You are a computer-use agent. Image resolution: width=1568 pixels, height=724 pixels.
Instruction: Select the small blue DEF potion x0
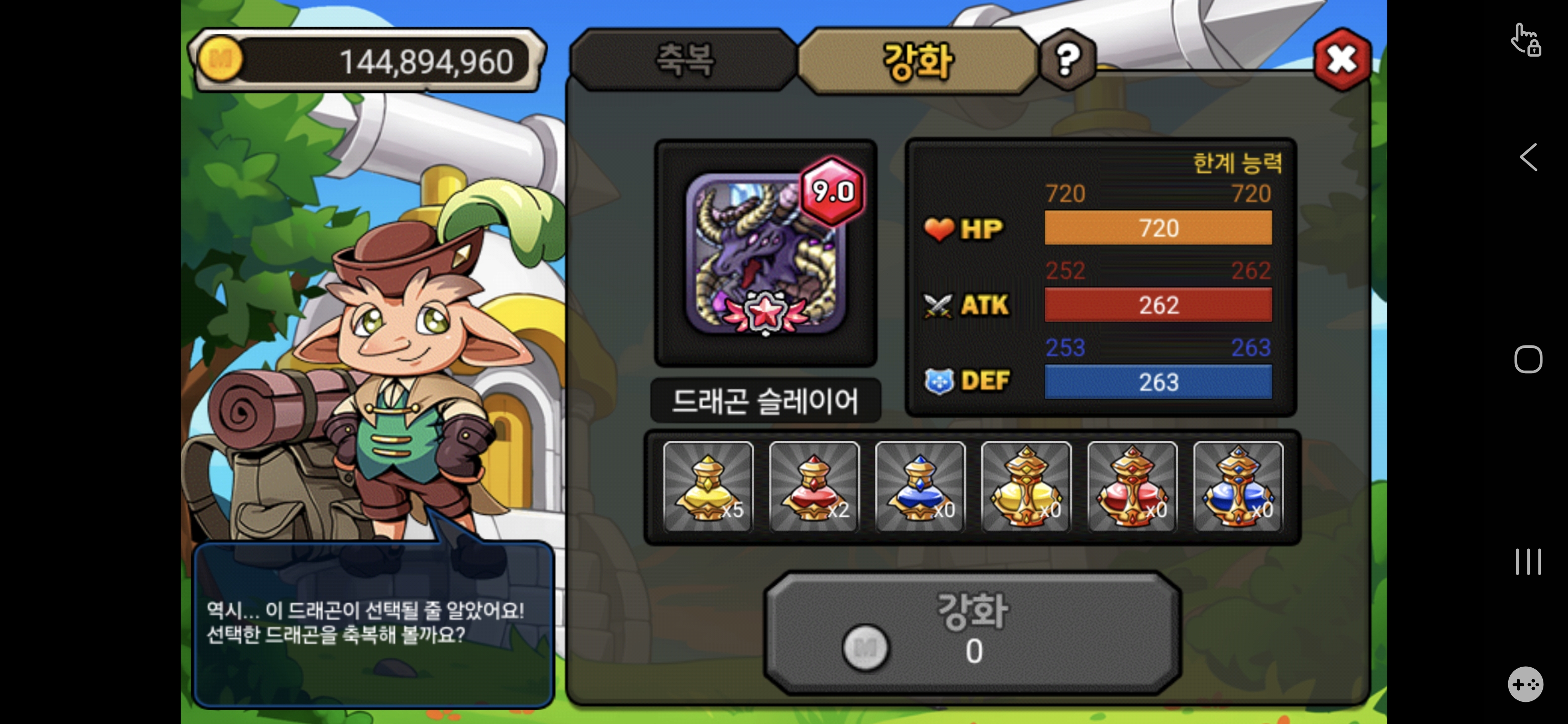[x=920, y=487]
